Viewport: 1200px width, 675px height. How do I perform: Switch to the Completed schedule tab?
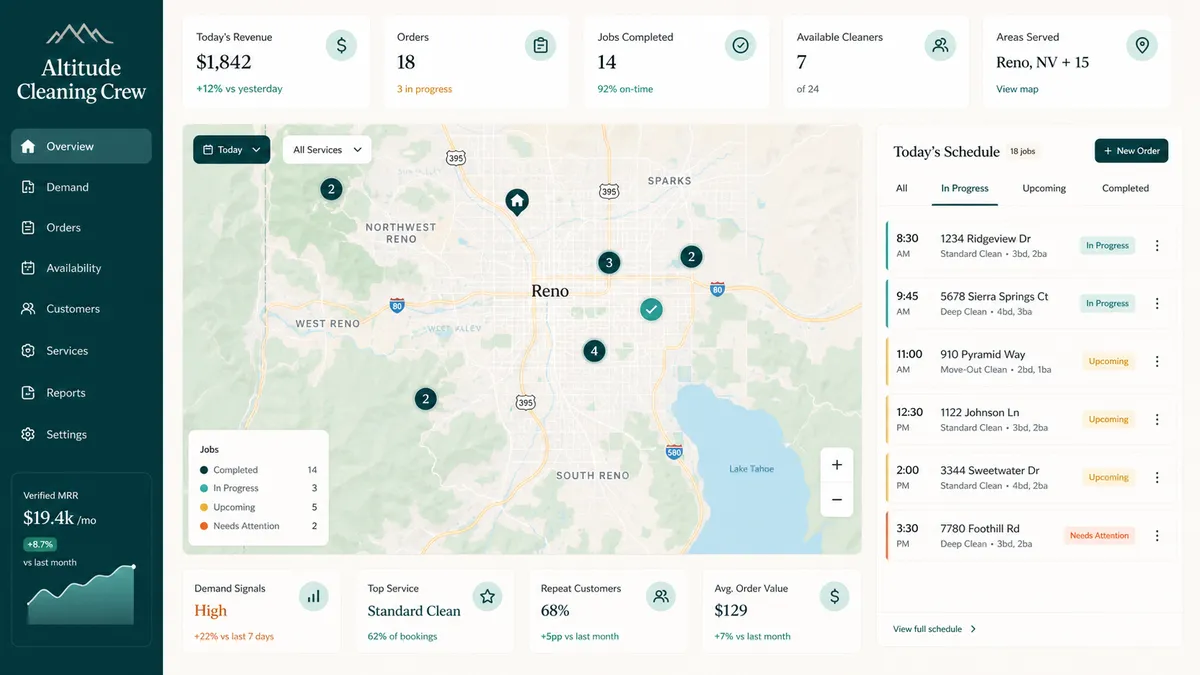pos(1125,188)
